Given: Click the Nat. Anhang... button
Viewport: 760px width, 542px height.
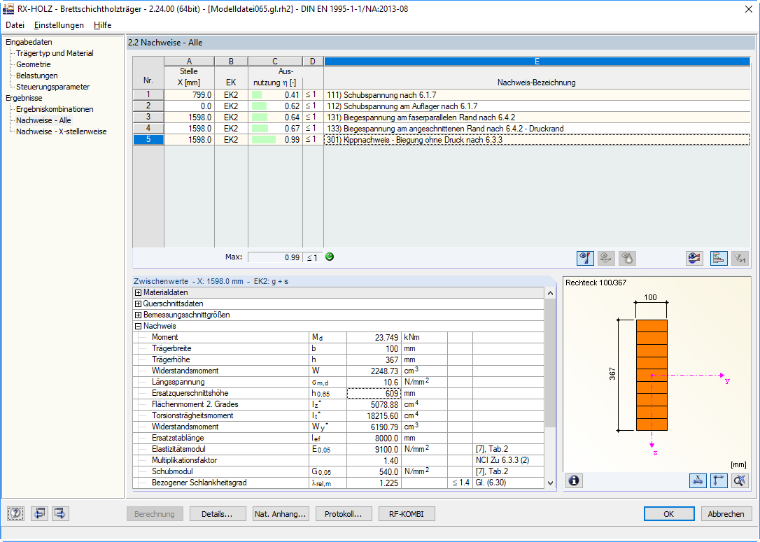Looking at the screenshot, I should click(280, 514).
